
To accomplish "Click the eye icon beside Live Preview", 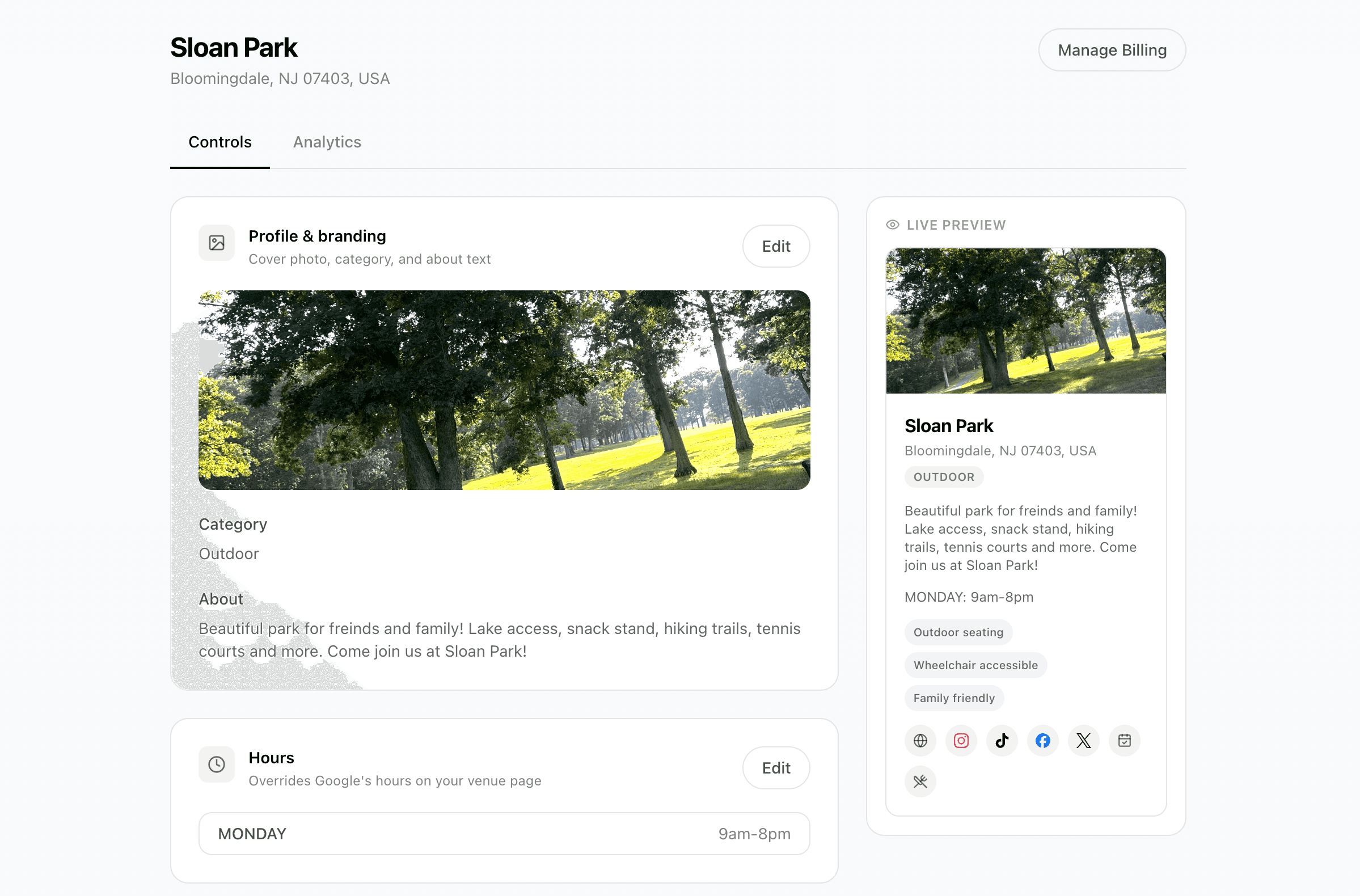I will click(x=893, y=225).
